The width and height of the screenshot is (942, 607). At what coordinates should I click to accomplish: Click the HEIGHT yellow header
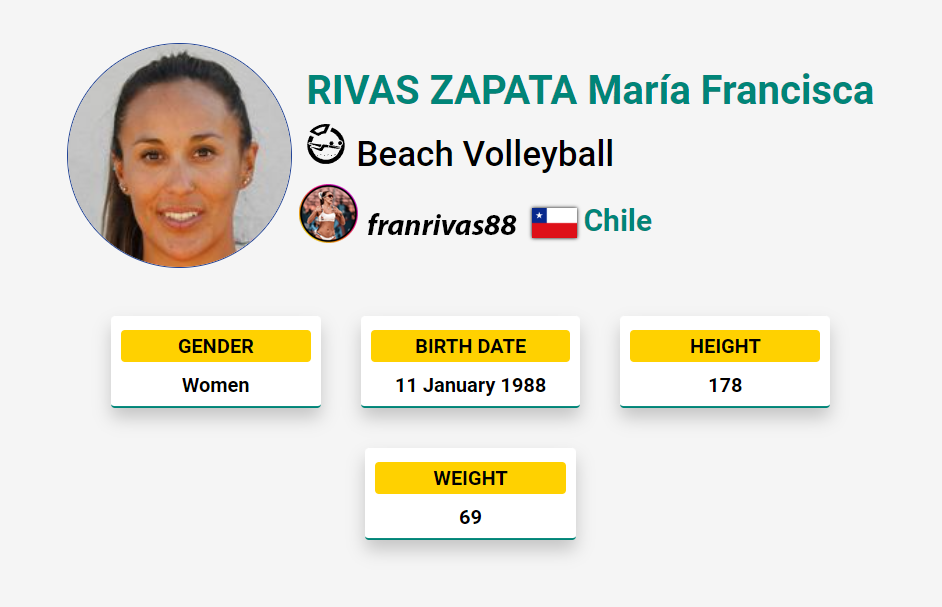click(x=725, y=346)
